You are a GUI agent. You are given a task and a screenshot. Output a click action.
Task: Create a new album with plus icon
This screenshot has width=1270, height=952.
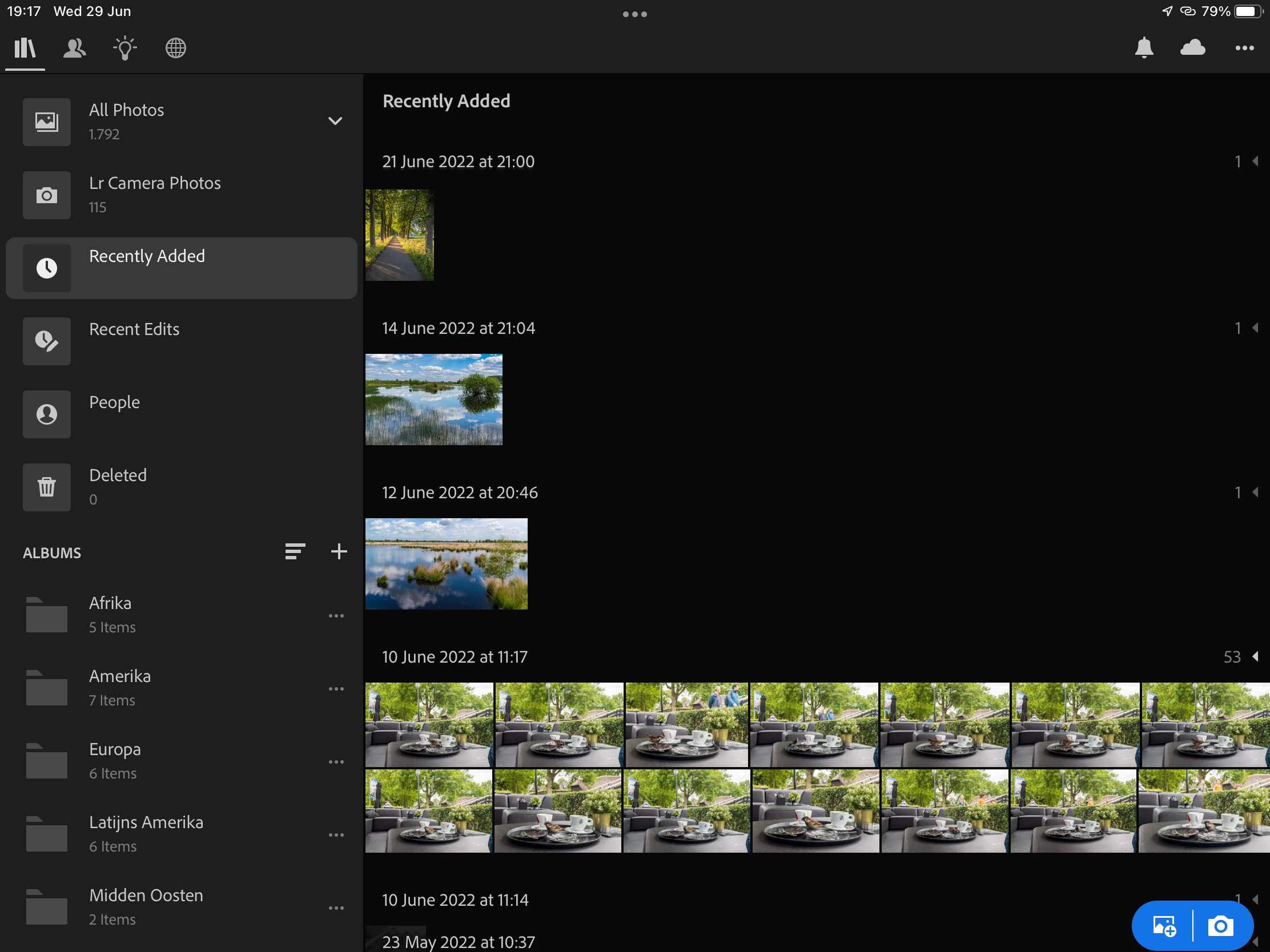(339, 552)
